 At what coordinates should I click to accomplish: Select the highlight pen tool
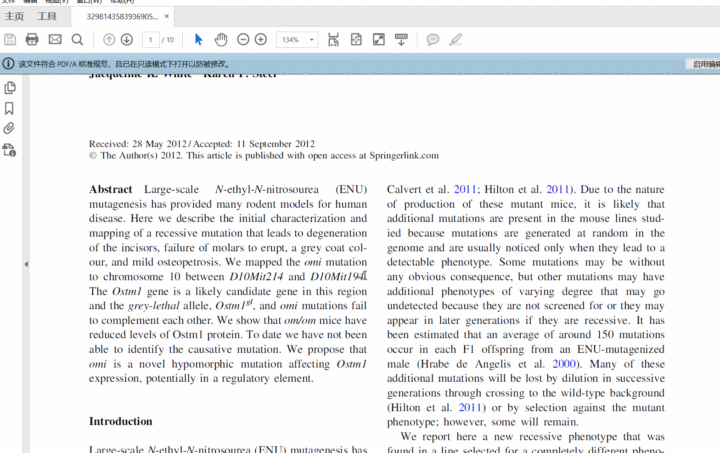click(456, 39)
